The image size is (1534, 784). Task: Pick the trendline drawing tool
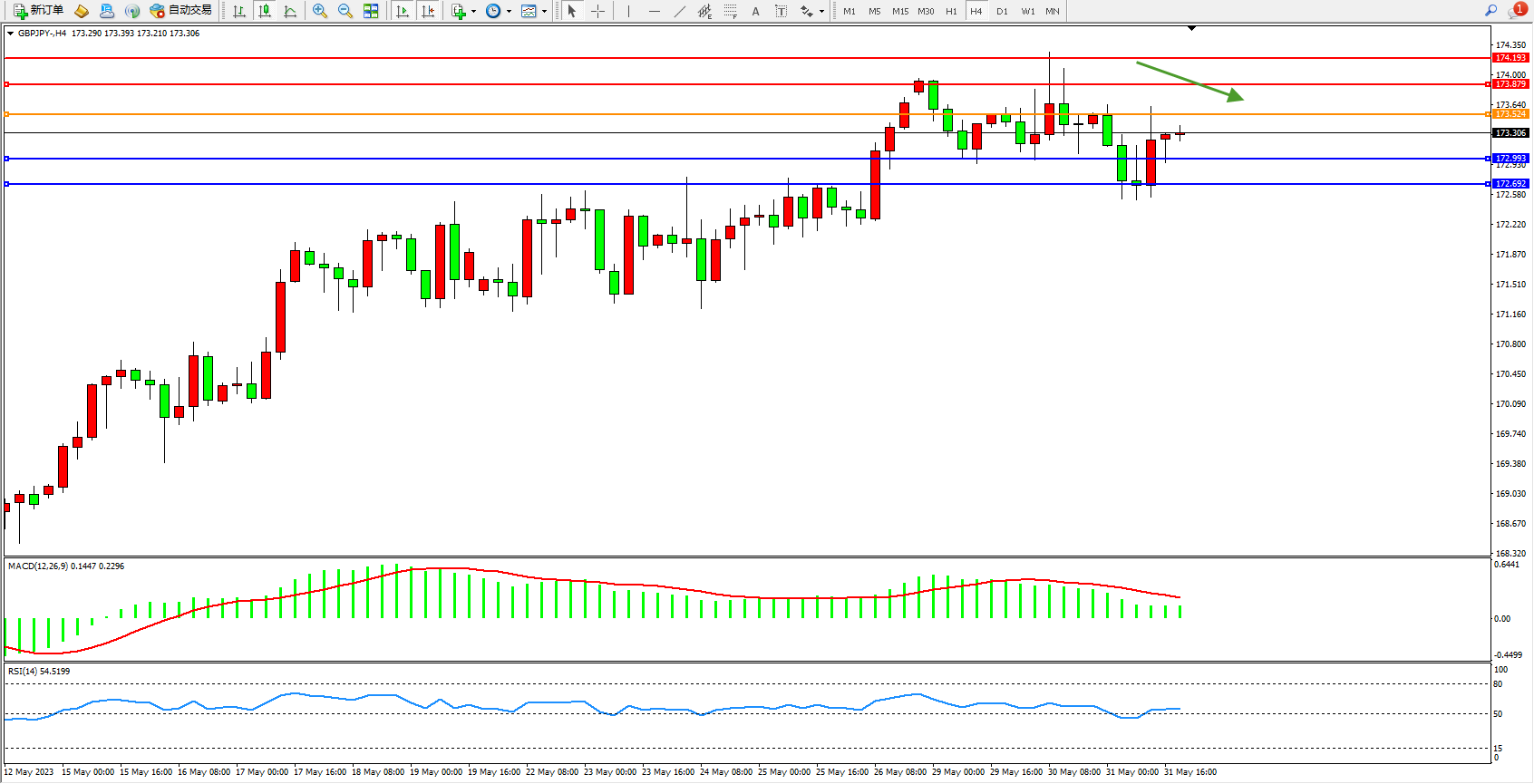pos(680,11)
